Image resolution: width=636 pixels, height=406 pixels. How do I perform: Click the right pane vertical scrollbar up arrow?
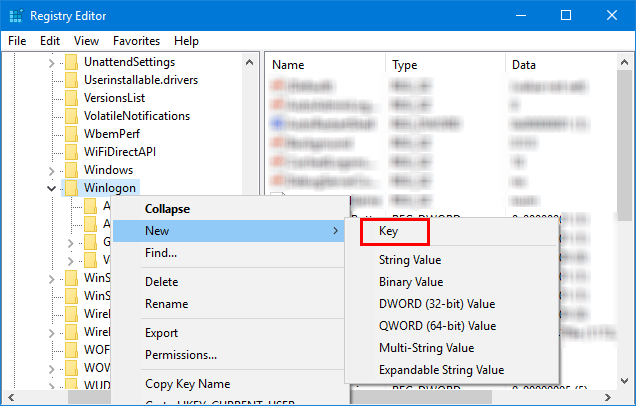tap(626, 64)
